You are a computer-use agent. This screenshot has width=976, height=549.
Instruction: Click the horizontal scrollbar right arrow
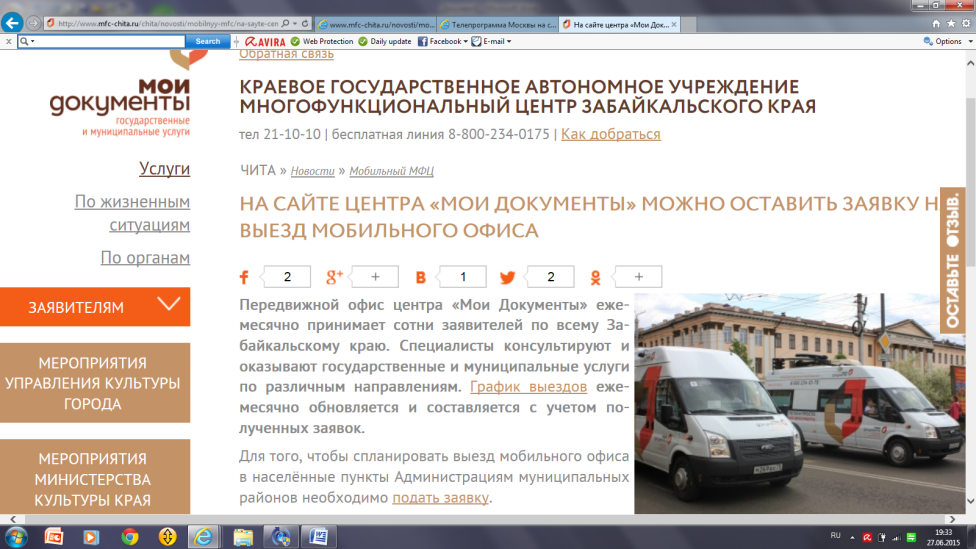click(952, 519)
